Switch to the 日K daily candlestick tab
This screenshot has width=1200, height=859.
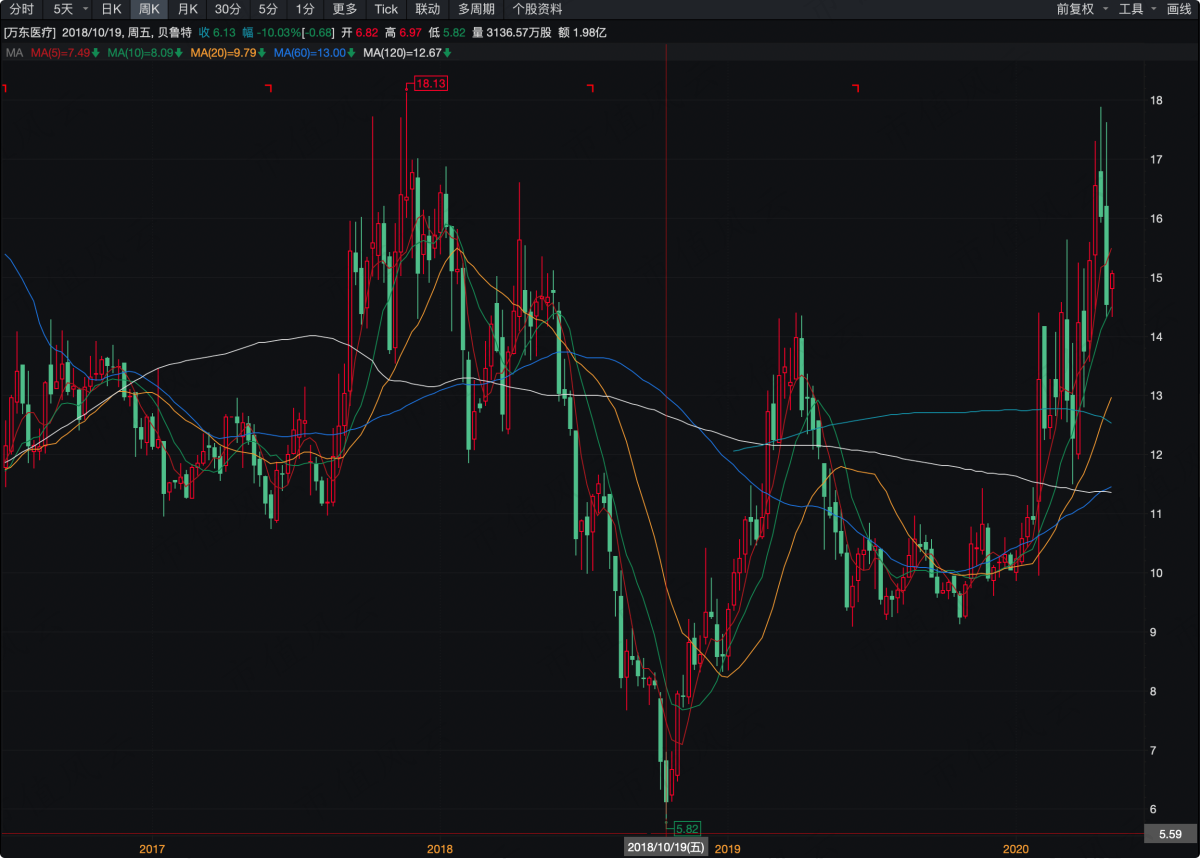pyautogui.click(x=112, y=9)
